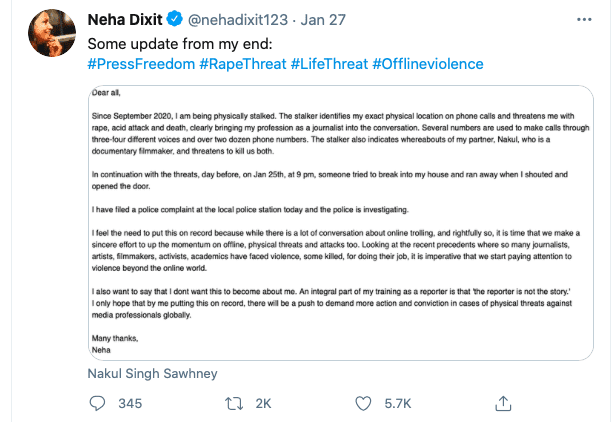Click the tagged Nakul Singh Sawhney name

(152, 373)
